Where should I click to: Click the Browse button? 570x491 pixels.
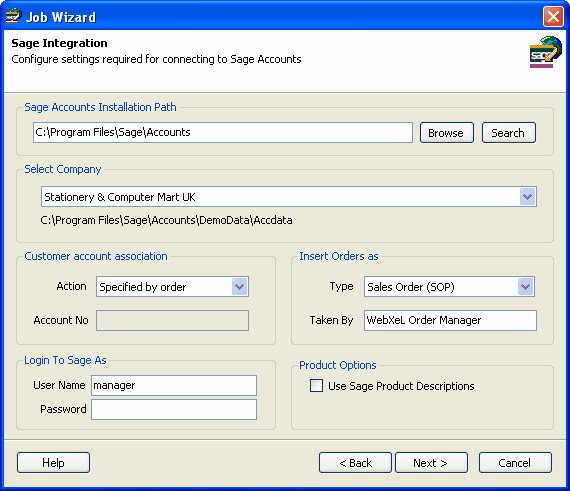tap(447, 133)
